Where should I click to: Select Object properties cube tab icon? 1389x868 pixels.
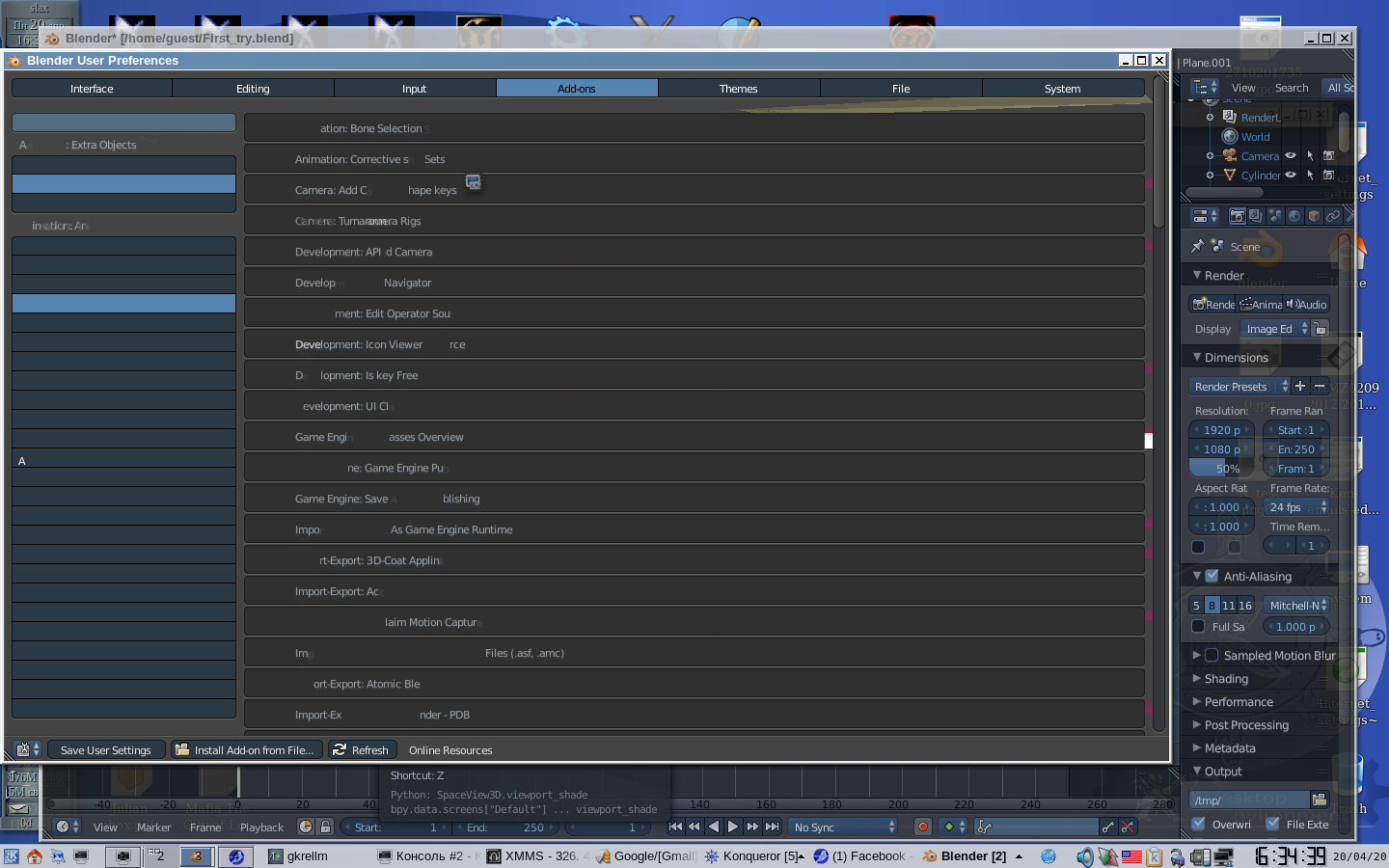coord(1314,216)
